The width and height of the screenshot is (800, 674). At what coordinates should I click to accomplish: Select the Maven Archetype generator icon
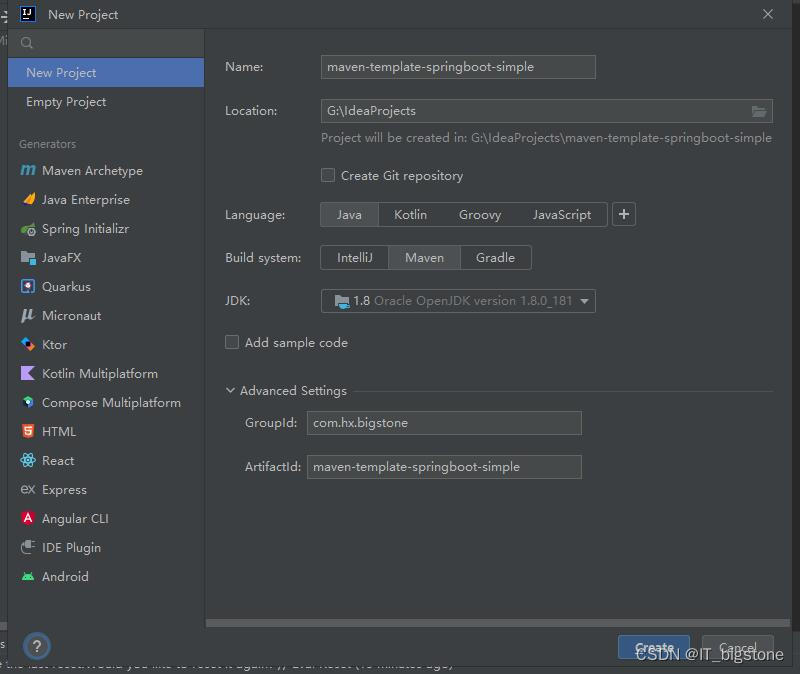pyautogui.click(x=28, y=170)
